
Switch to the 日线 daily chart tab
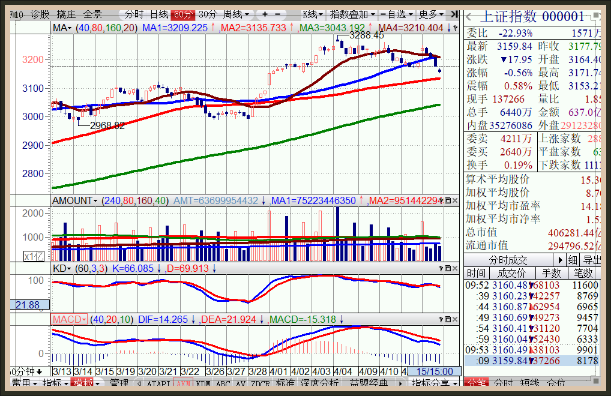[x=159, y=14]
